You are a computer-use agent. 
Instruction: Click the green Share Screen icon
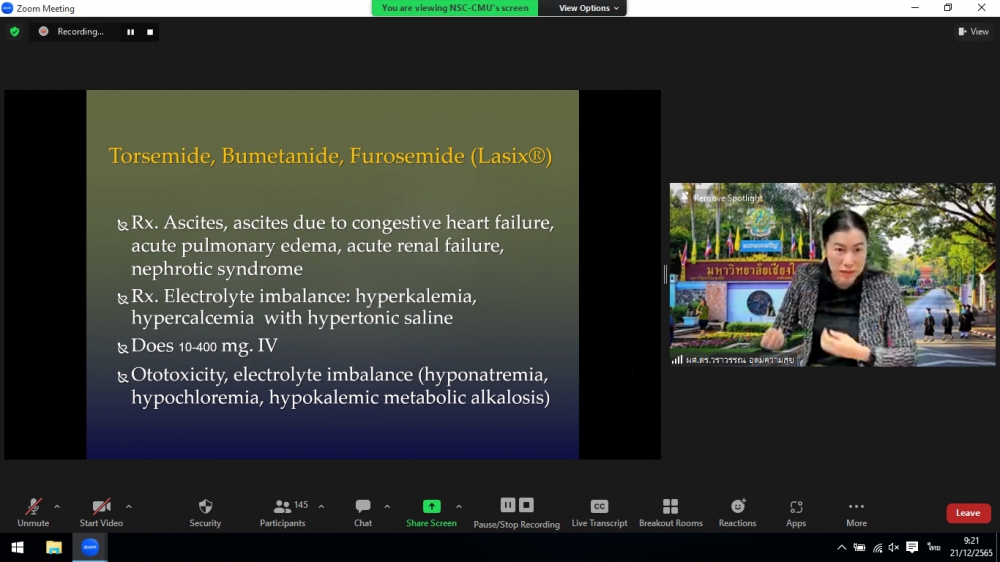tap(431, 507)
